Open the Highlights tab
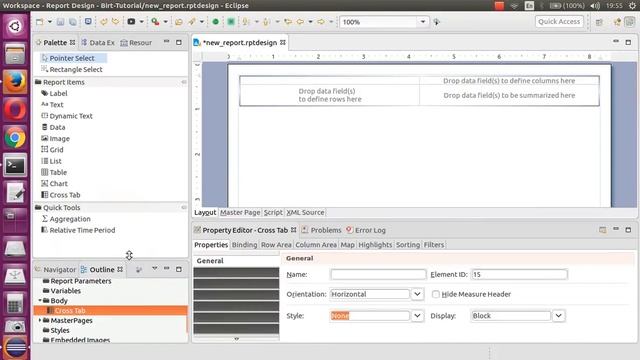640x360 pixels. coord(375,245)
